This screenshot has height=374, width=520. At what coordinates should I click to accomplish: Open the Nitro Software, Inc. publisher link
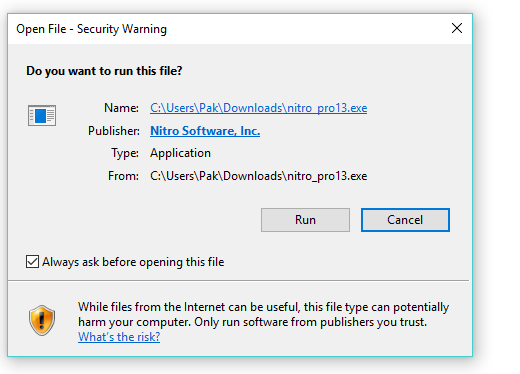pyautogui.click(x=205, y=131)
